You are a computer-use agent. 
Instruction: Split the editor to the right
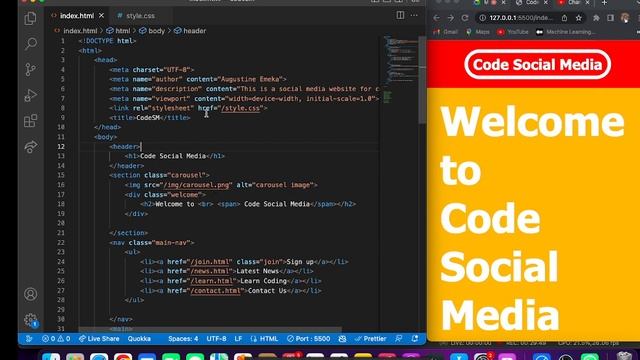coord(400,16)
